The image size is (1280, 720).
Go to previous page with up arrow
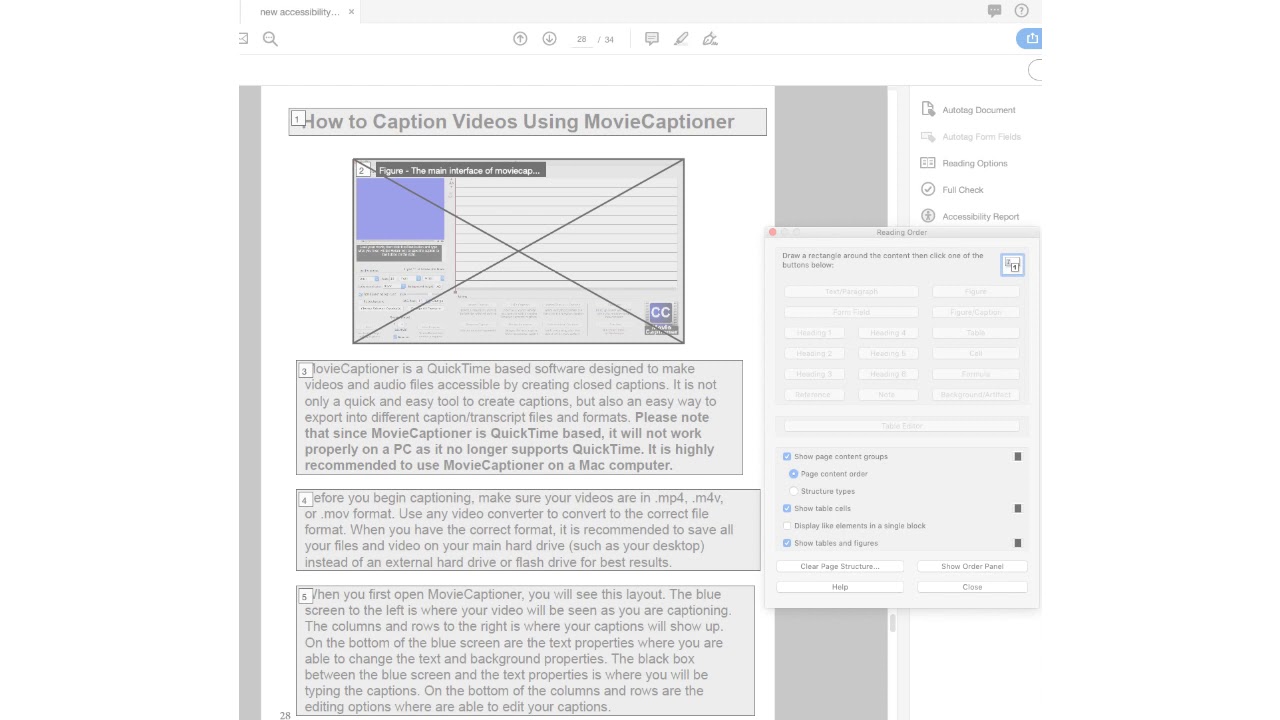pos(520,39)
